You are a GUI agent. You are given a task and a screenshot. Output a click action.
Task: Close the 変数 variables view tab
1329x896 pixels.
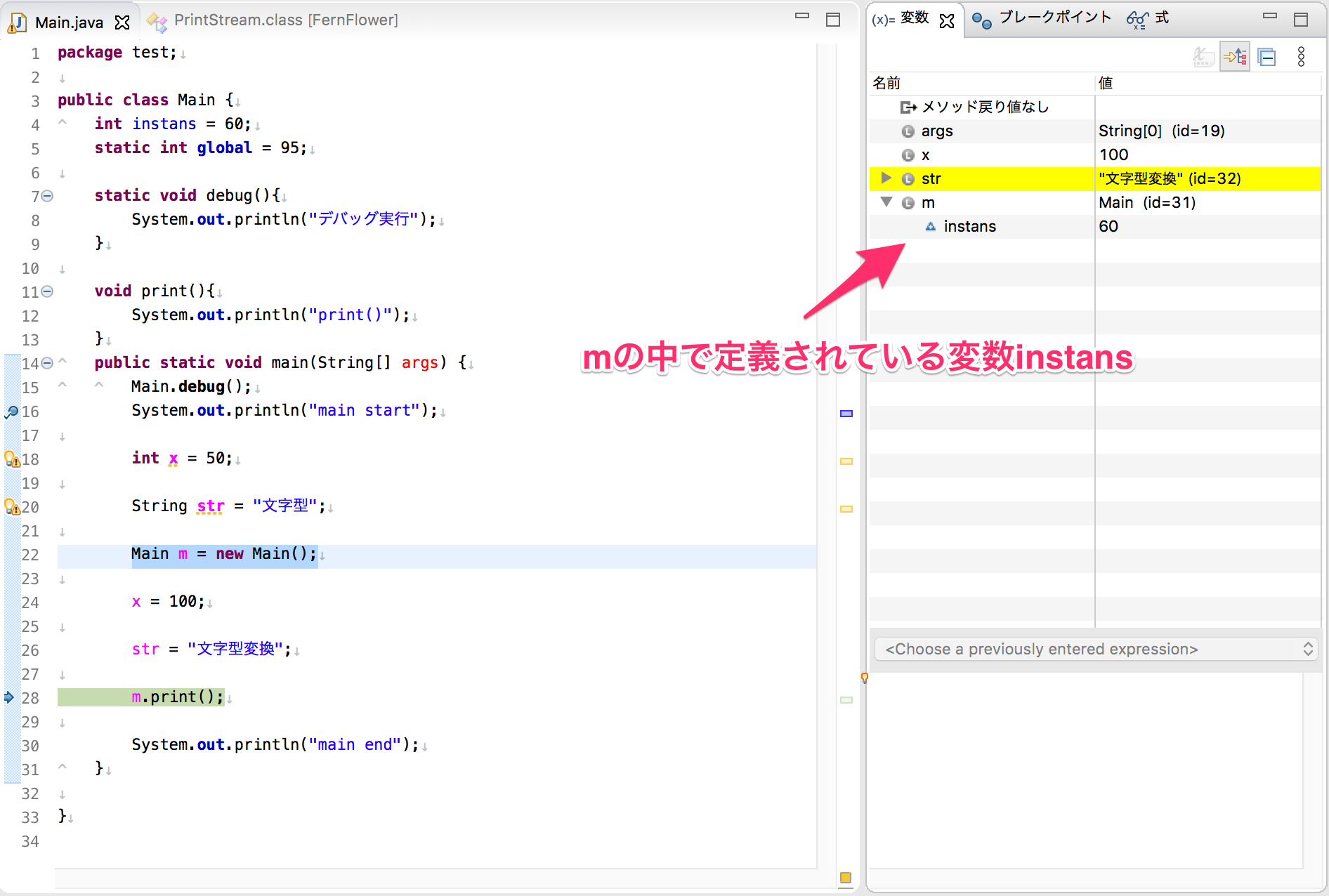(x=948, y=20)
